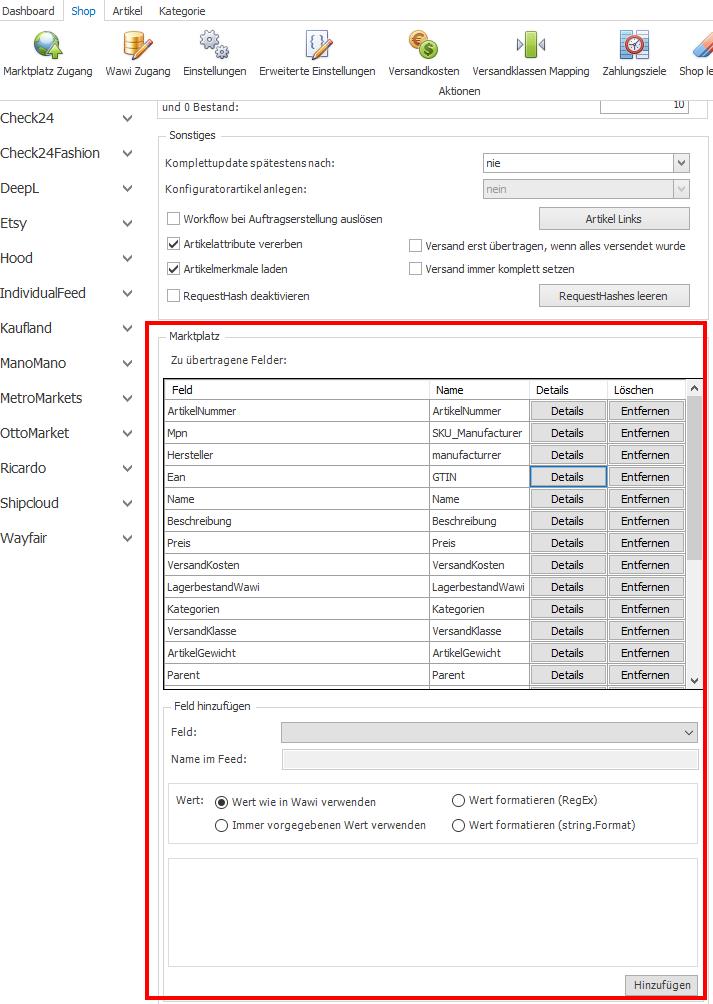Select the SKU_Manufacturer name cell

tap(479, 433)
